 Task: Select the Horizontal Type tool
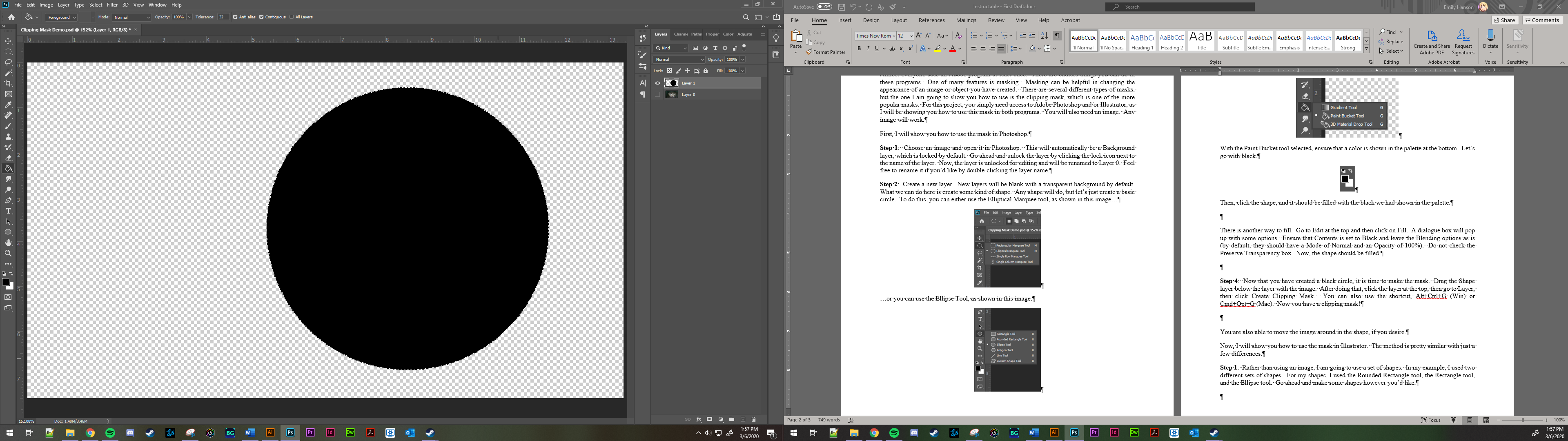[9, 211]
